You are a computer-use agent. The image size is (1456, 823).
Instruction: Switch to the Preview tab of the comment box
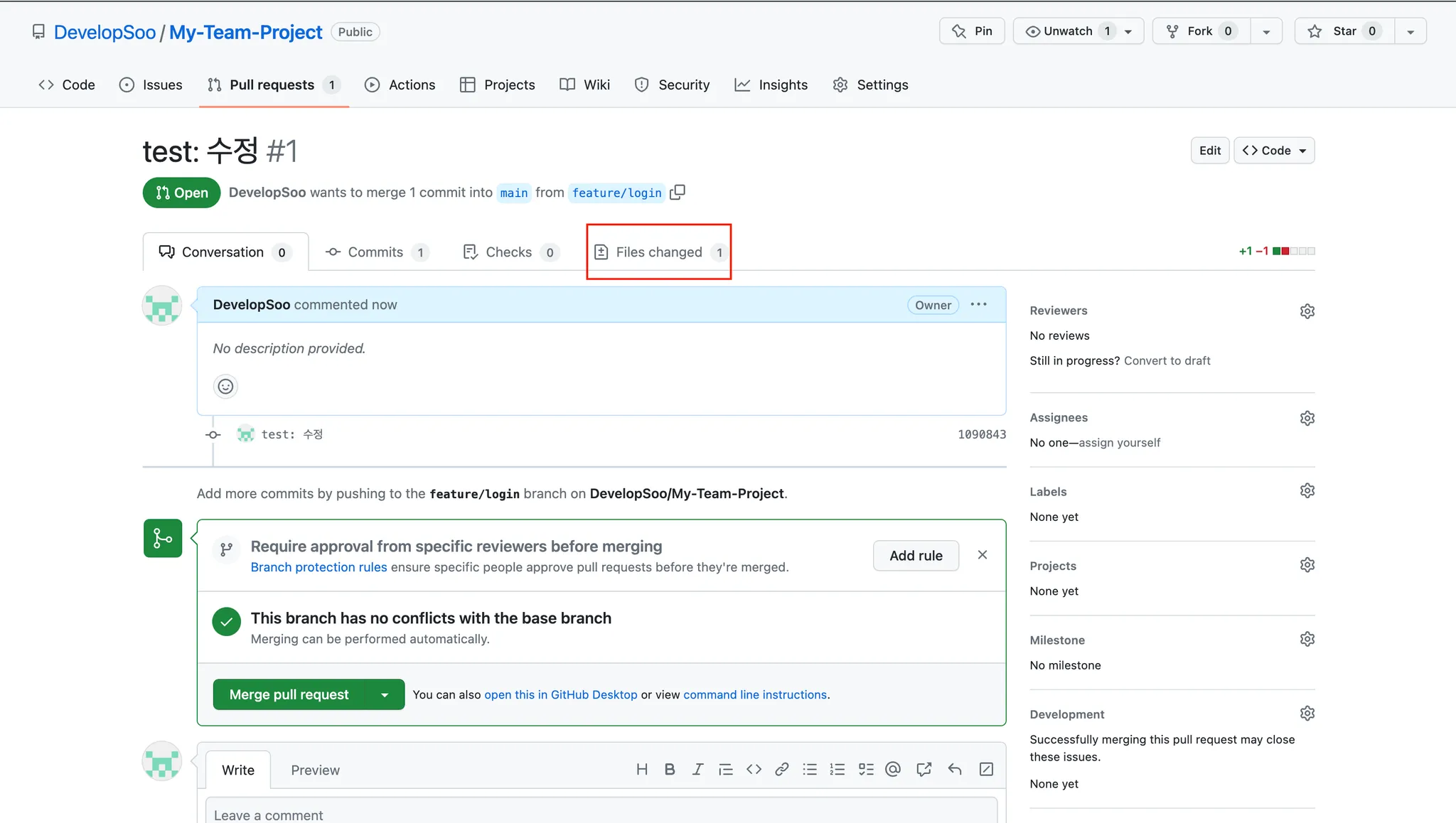(315, 770)
